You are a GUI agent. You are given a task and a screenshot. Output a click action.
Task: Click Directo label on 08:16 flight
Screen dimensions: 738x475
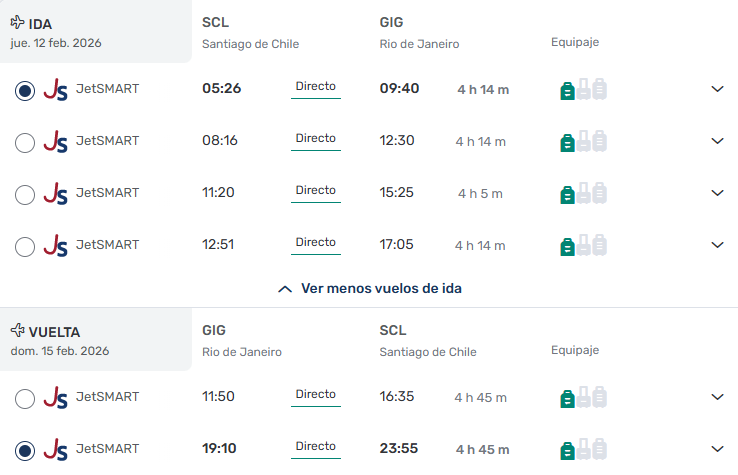[x=316, y=138]
